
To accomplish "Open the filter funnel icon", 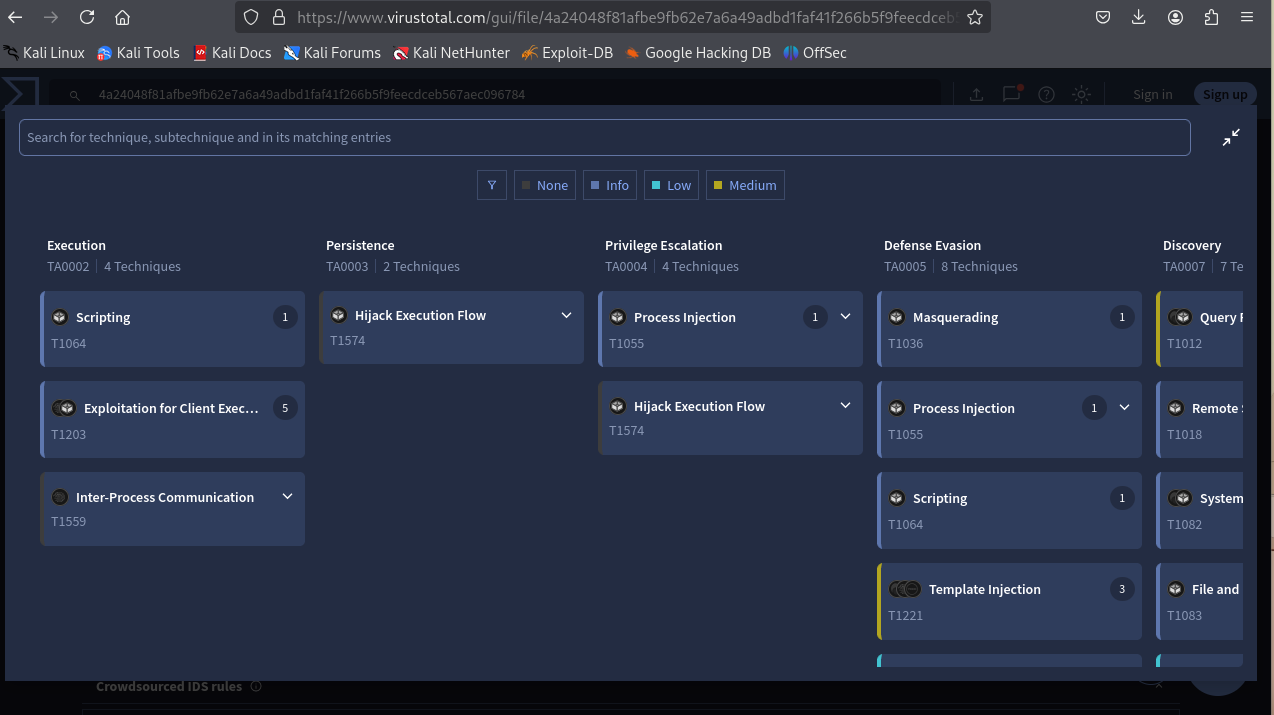I will click(492, 185).
